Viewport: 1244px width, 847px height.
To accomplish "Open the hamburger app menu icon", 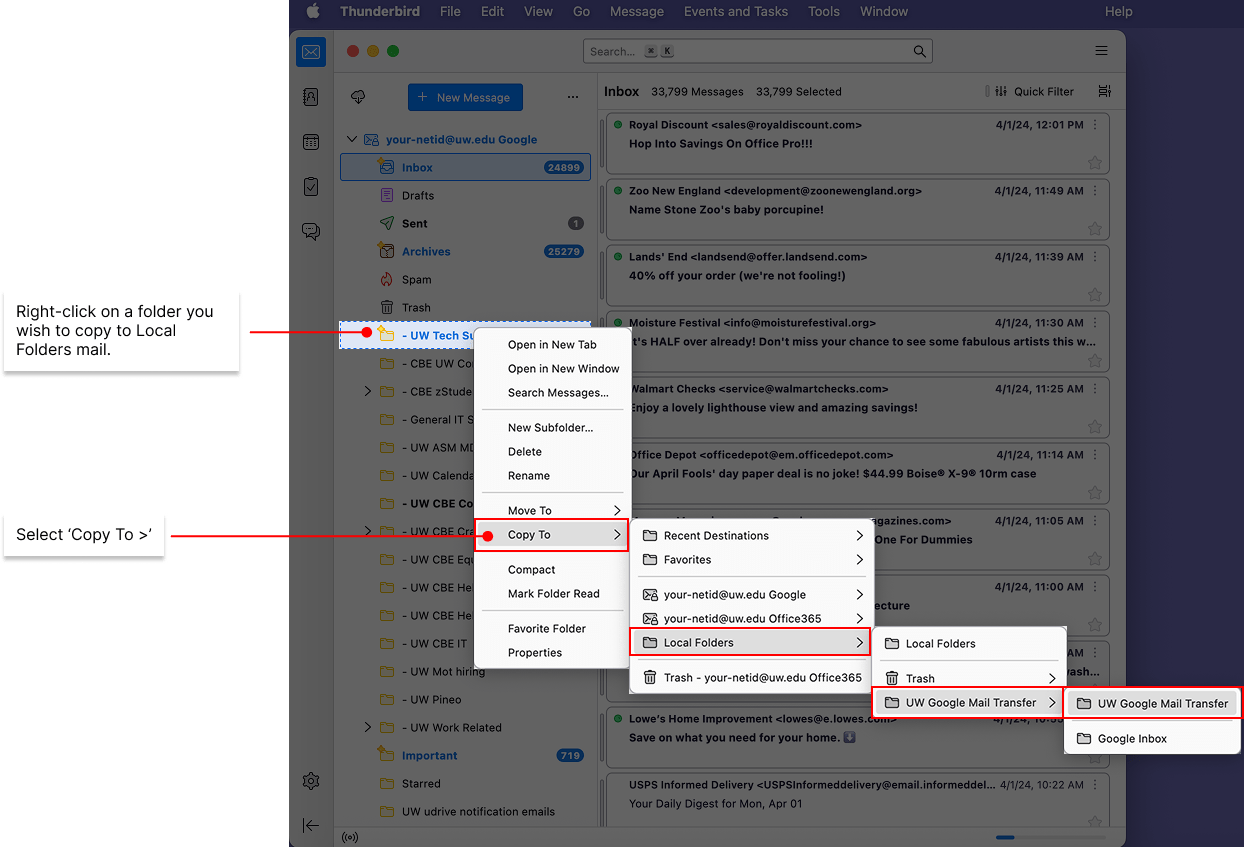I will click(x=1101, y=51).
